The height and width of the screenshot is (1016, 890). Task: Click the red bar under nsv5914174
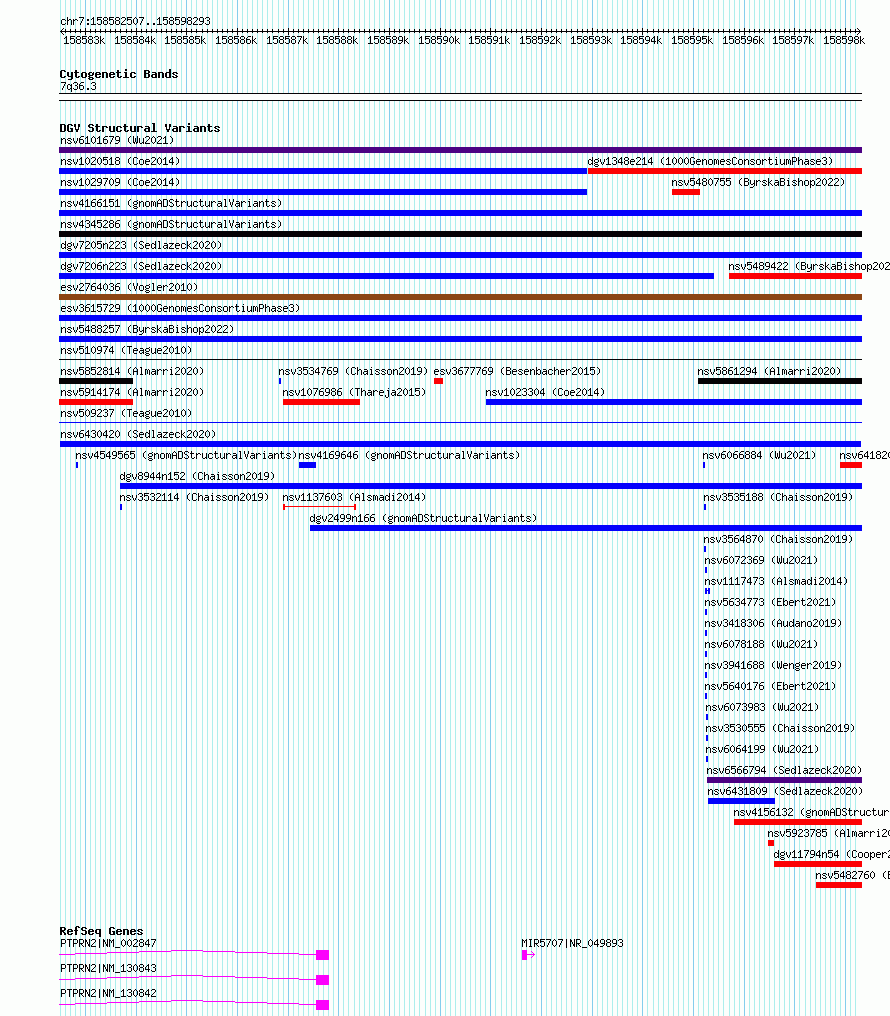[x=96, y=402]
